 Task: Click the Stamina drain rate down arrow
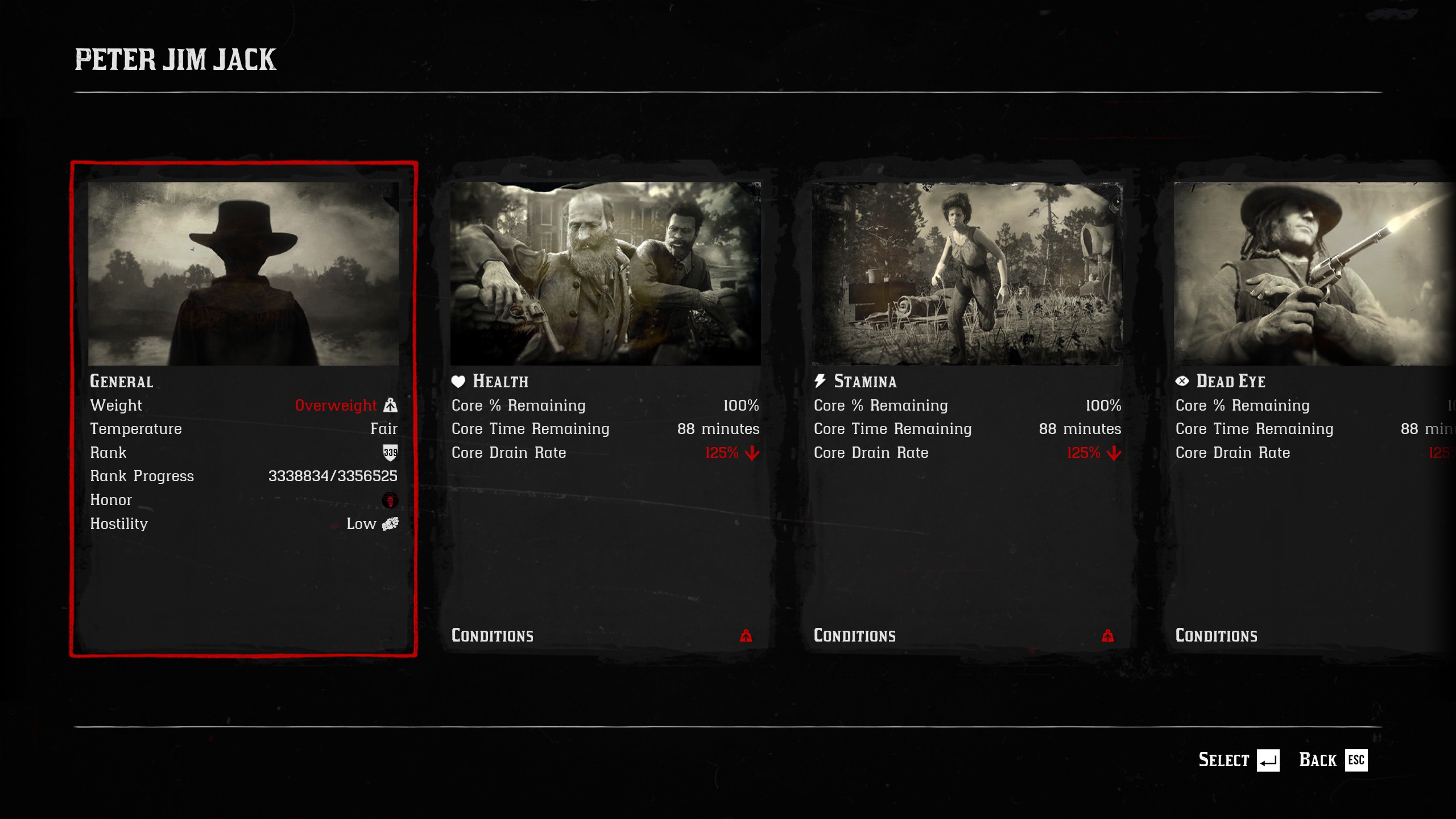[x=1114, y=453]
